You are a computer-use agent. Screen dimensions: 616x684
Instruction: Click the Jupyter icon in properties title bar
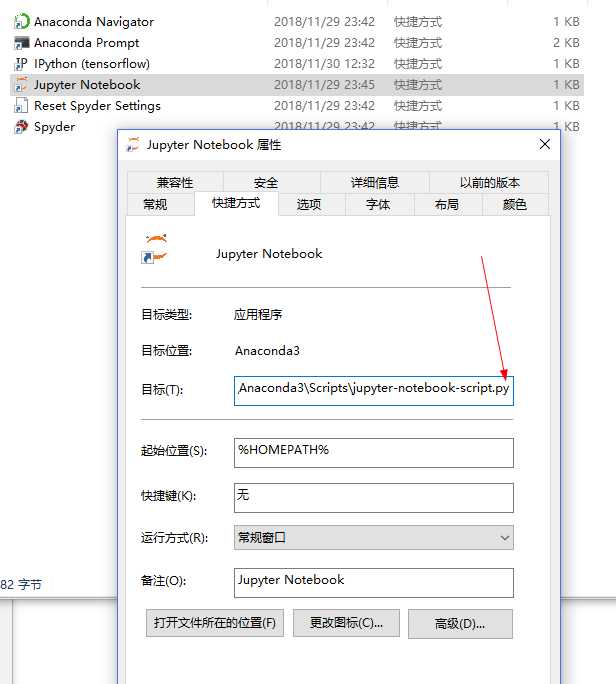click(x=133, y=144)
